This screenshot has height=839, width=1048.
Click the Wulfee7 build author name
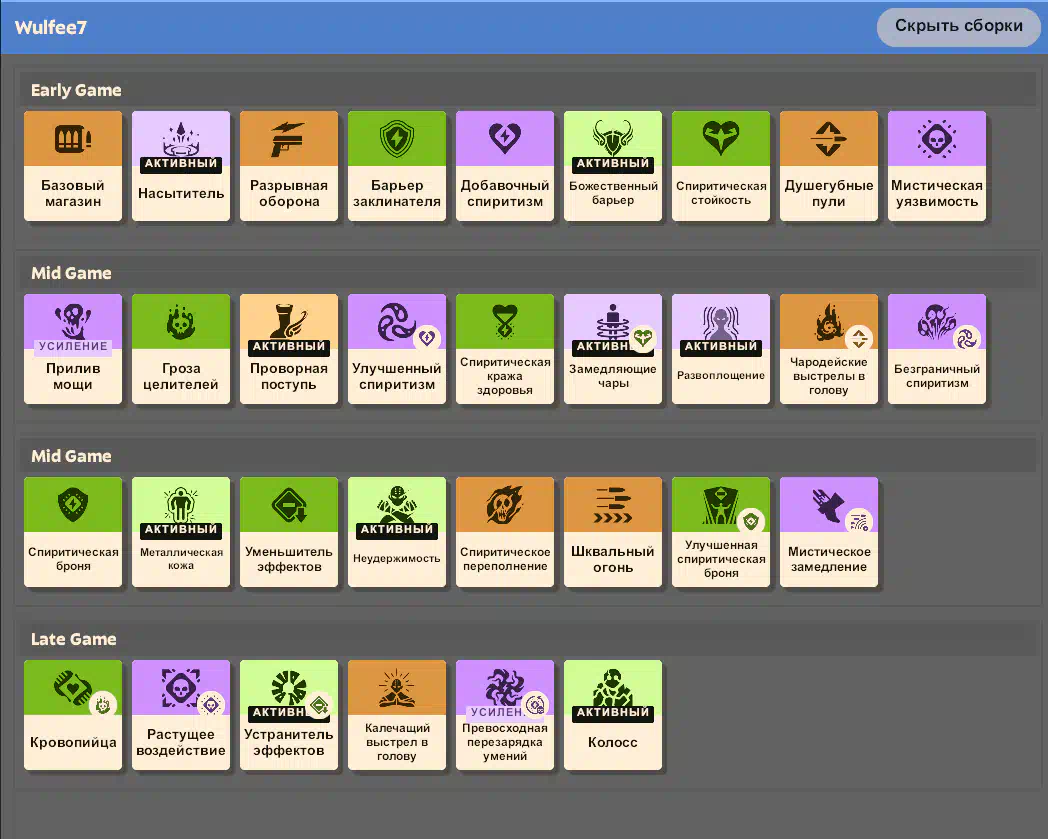click(x=50, y=27)
